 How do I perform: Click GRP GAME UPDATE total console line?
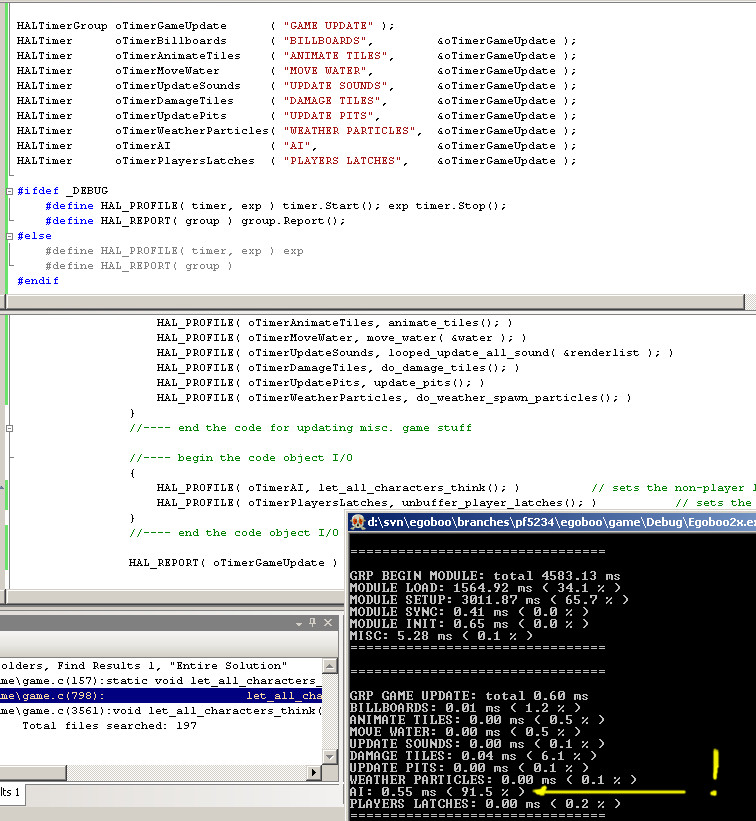pos(469,696)
